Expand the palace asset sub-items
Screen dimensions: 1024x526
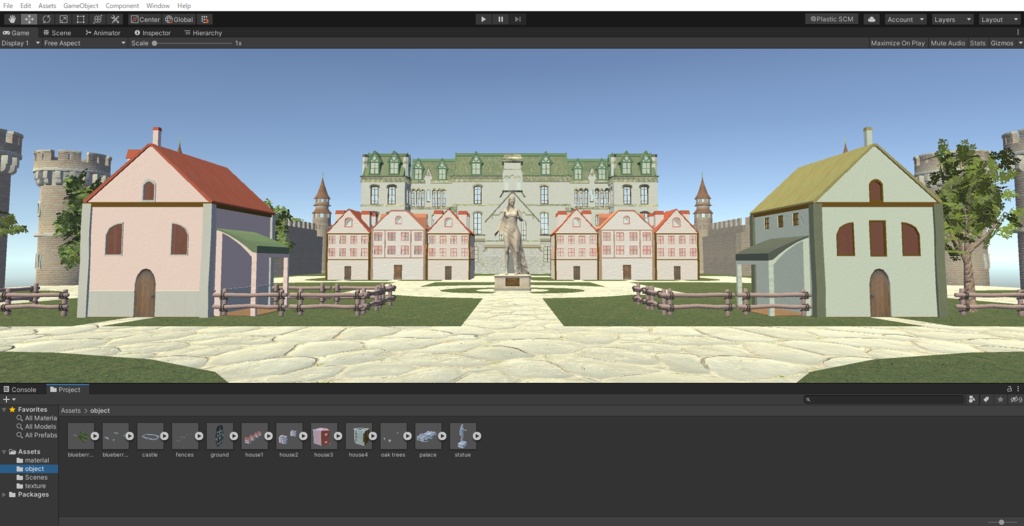[x=443, y=436]
